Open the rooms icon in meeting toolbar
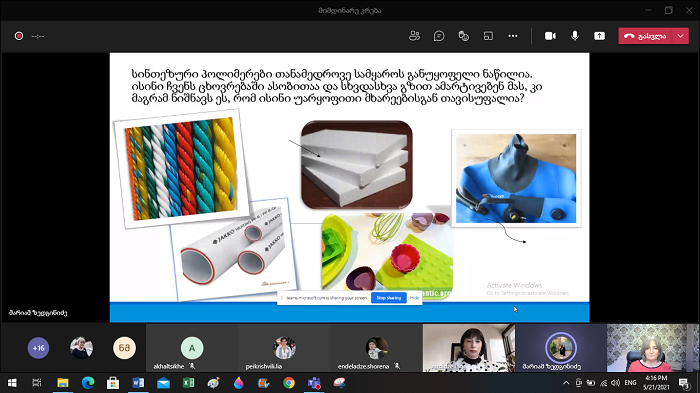The width and height of the screenshot is (700, 393). point(488,36)
